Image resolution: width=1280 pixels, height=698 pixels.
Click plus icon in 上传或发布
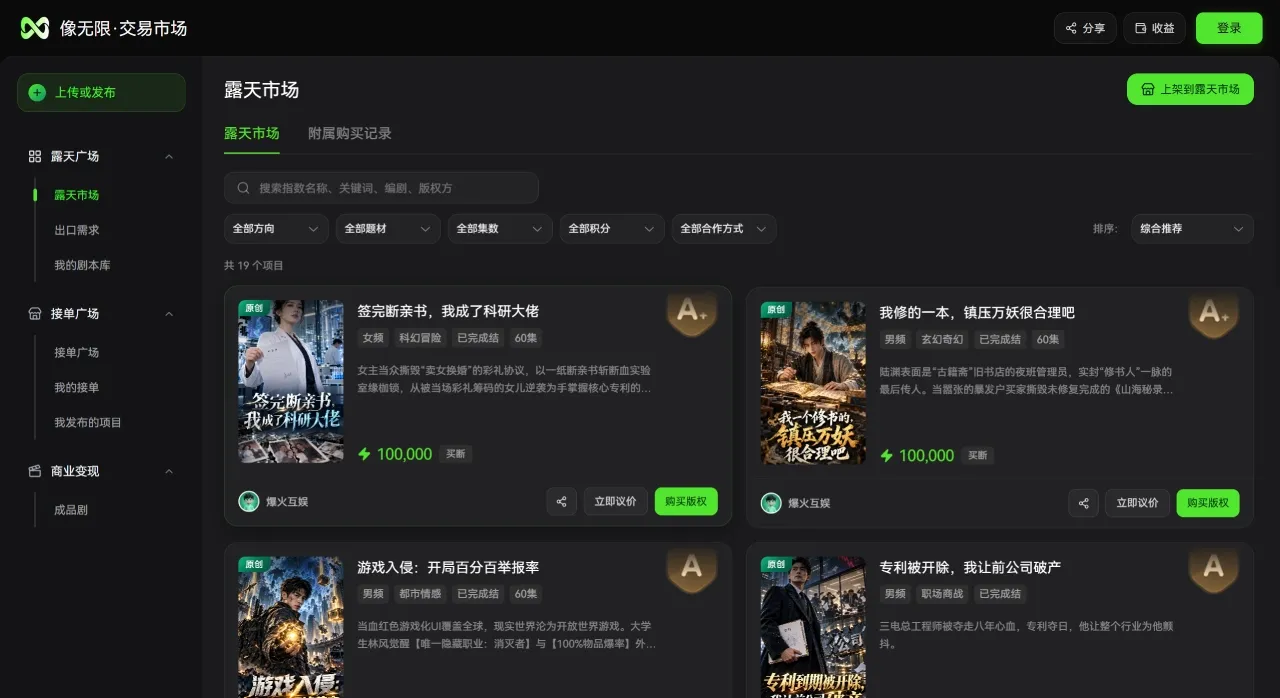pyautogui.click(x=37, y=93)
